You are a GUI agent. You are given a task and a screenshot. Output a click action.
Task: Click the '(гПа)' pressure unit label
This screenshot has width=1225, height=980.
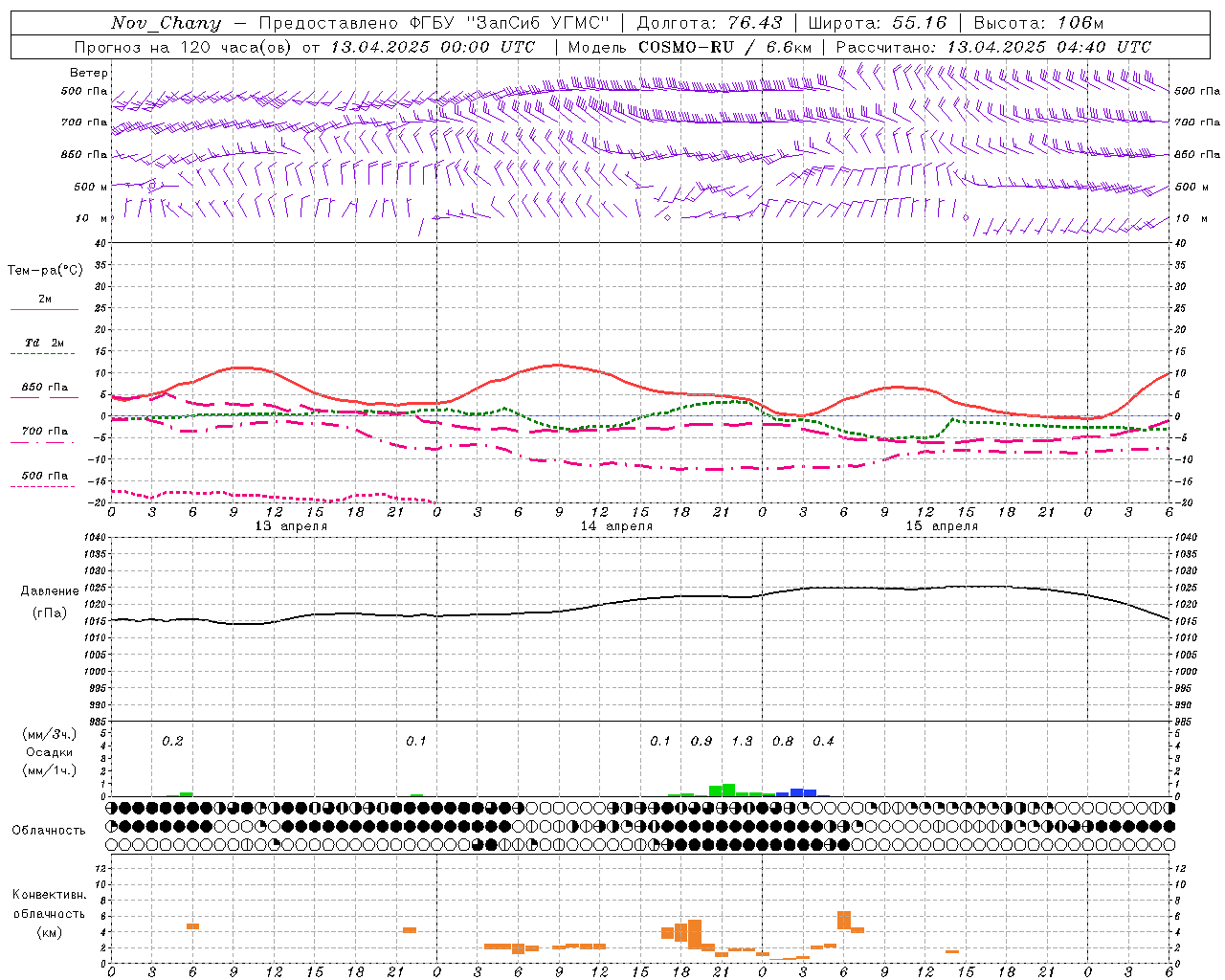[50, 613]
